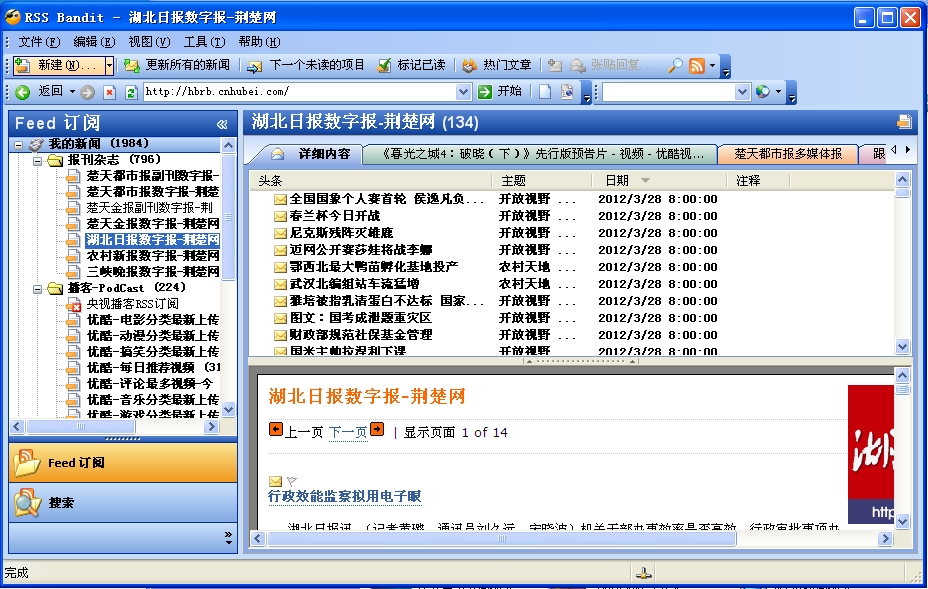The image size is (928, 589).
Task: Open the 文件 menu
Action: 39,41
